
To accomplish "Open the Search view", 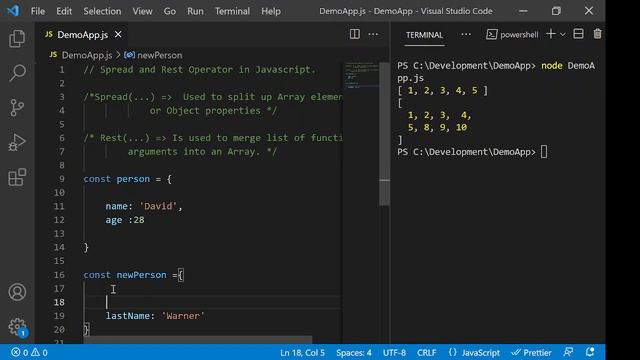I will click(x=17, y=73).
